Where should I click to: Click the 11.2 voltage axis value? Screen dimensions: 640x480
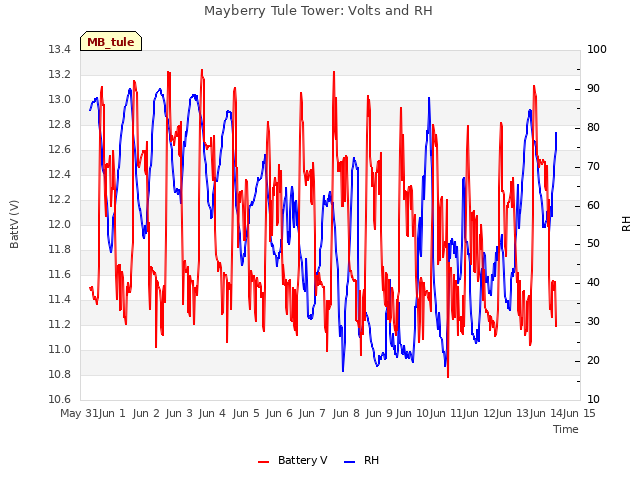point(60,324)
